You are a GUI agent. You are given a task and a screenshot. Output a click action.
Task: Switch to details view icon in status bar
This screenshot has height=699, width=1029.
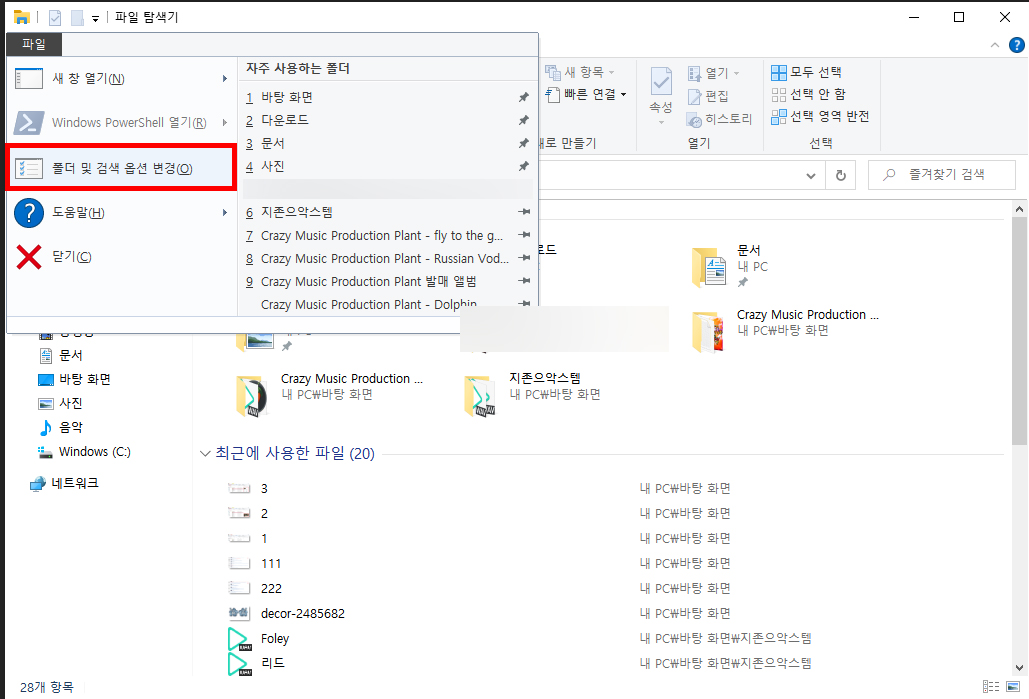[x=991, y=687]
